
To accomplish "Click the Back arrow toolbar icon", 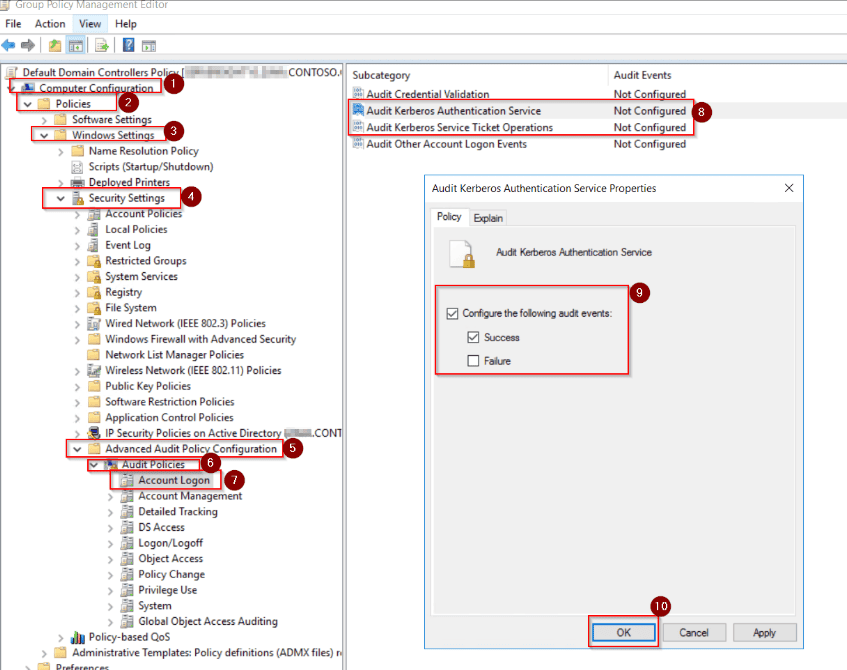I will tap(8, 45).
